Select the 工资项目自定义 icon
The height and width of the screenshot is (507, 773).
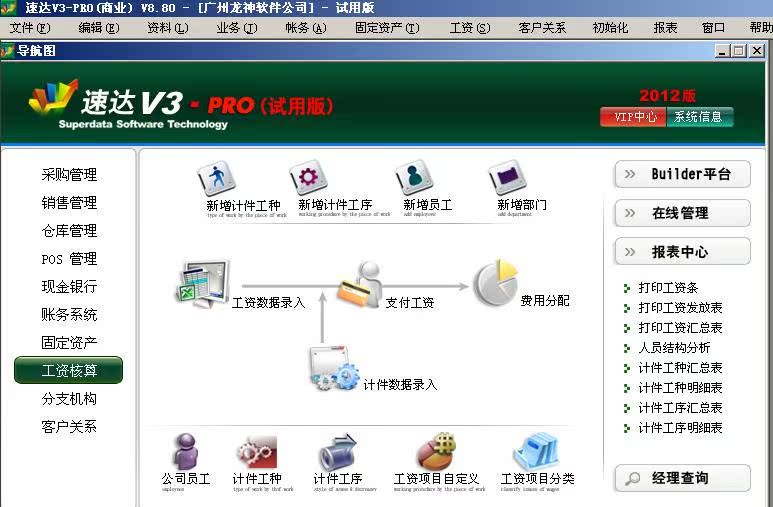[436, 452]
